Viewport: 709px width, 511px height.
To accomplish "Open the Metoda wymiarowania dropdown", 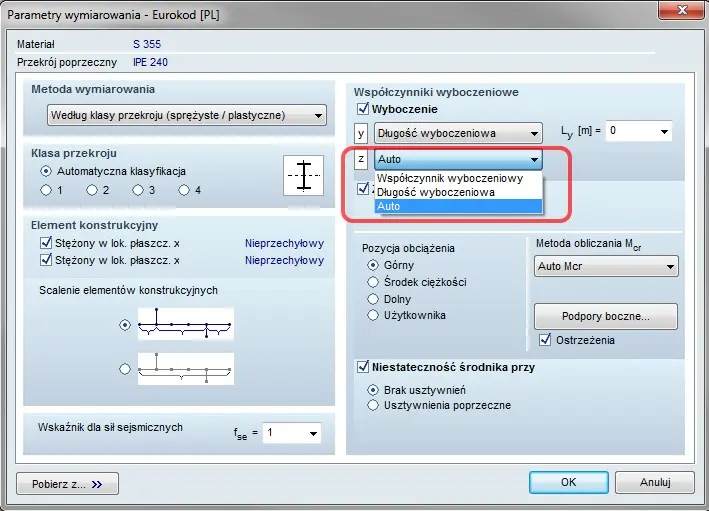I will coord(188,115).
